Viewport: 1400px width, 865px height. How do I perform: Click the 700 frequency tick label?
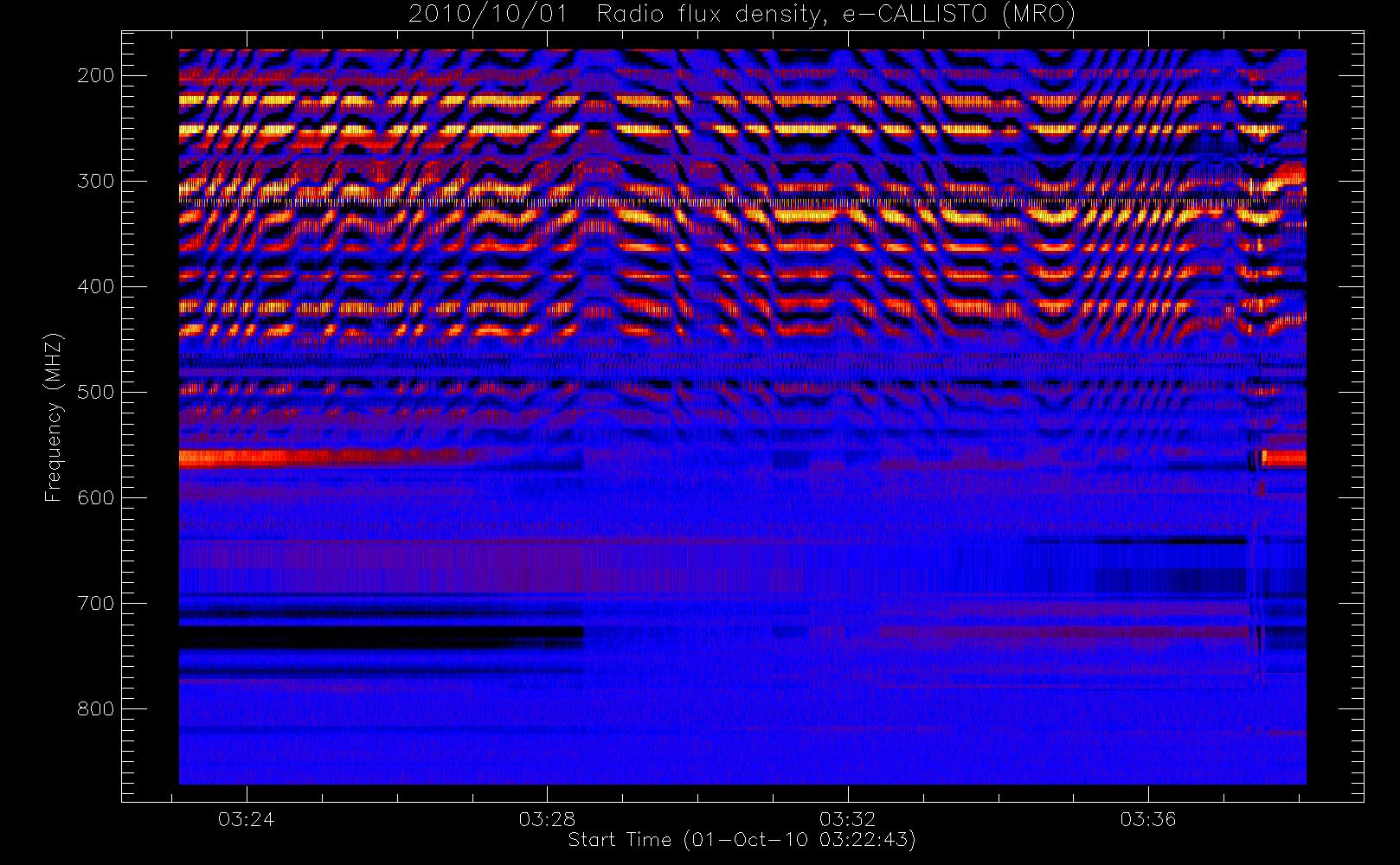point(96,603)
